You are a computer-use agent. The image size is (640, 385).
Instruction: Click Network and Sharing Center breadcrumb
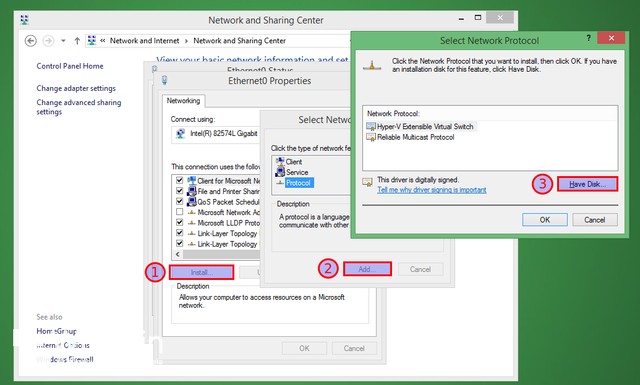pos(240,41)
